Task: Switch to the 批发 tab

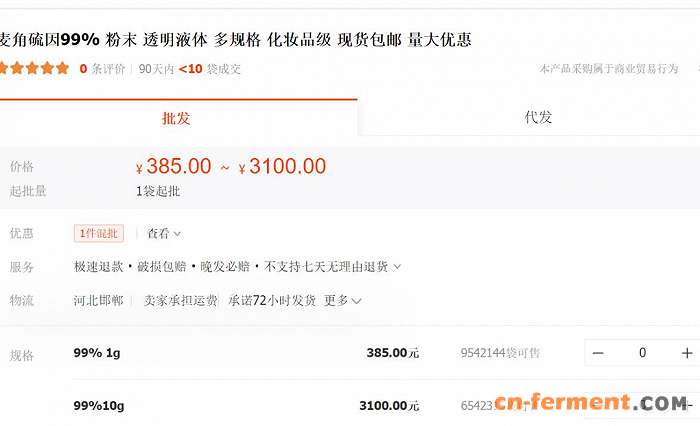Action: (x=176, y=118)
